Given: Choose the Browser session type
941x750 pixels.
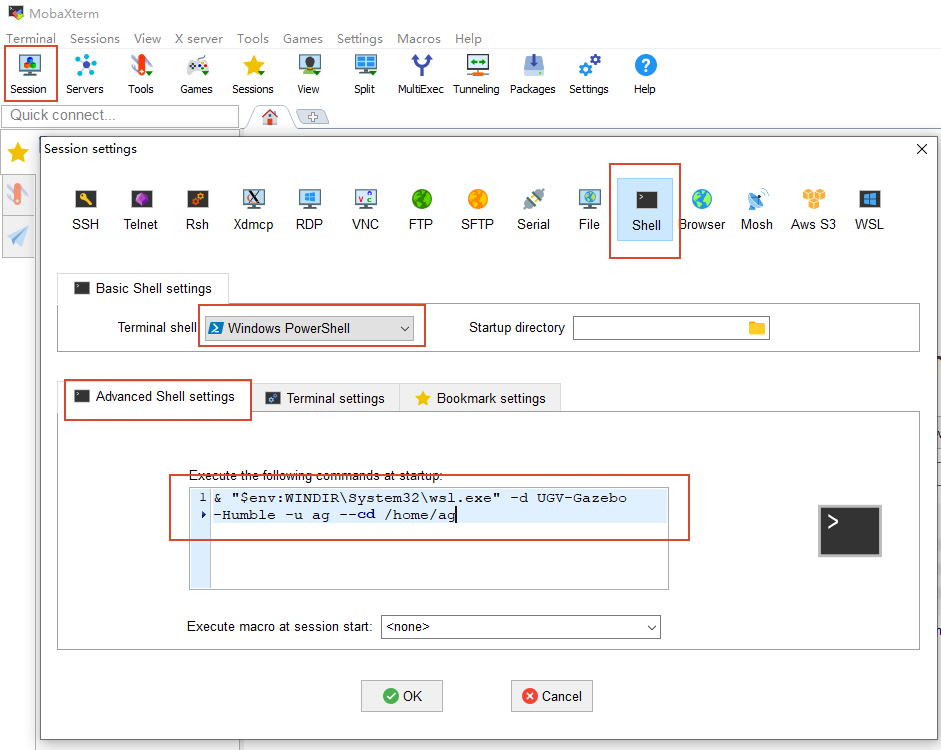Looking at the screenshot, I should tap(702, 209).
